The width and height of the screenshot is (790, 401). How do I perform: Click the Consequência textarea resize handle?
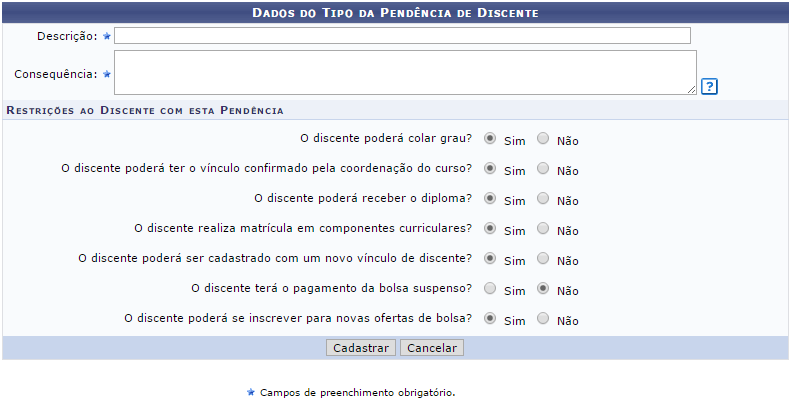[x=691, y=89]
